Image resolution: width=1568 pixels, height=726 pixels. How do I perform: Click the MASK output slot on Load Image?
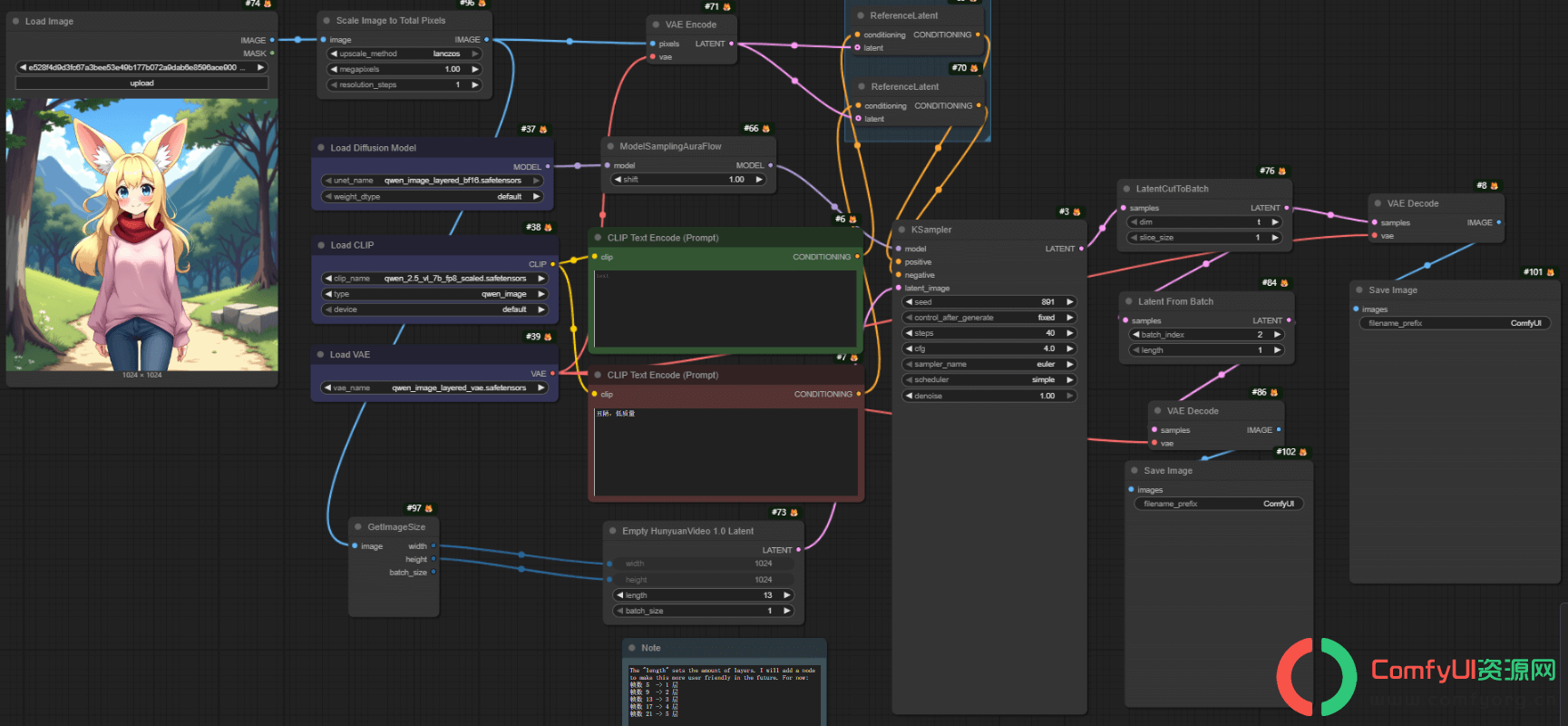[271, 54]
